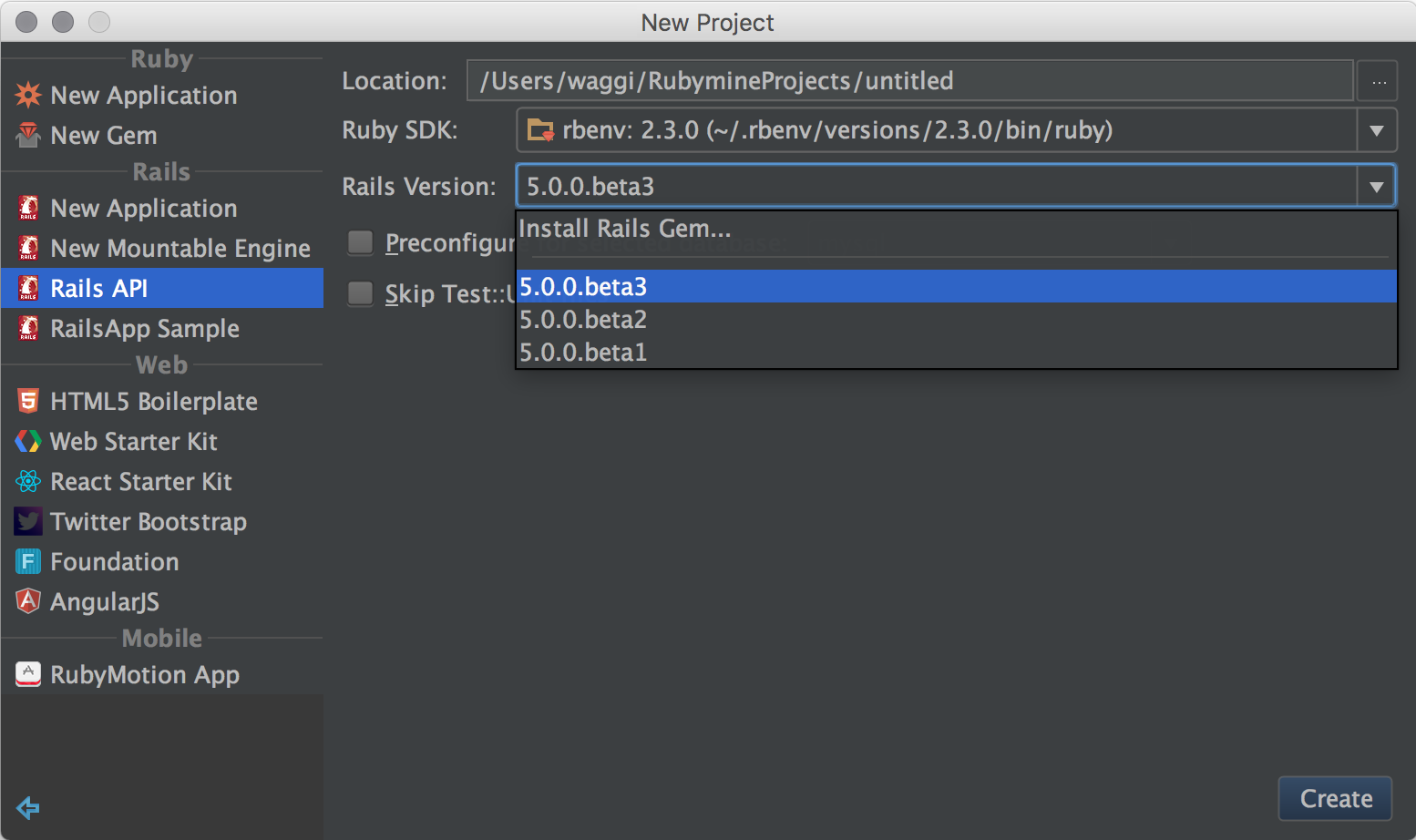Click the Ruby New Application star icon
Viewport: 1416px width, 840px height.
tap(28, 95)
